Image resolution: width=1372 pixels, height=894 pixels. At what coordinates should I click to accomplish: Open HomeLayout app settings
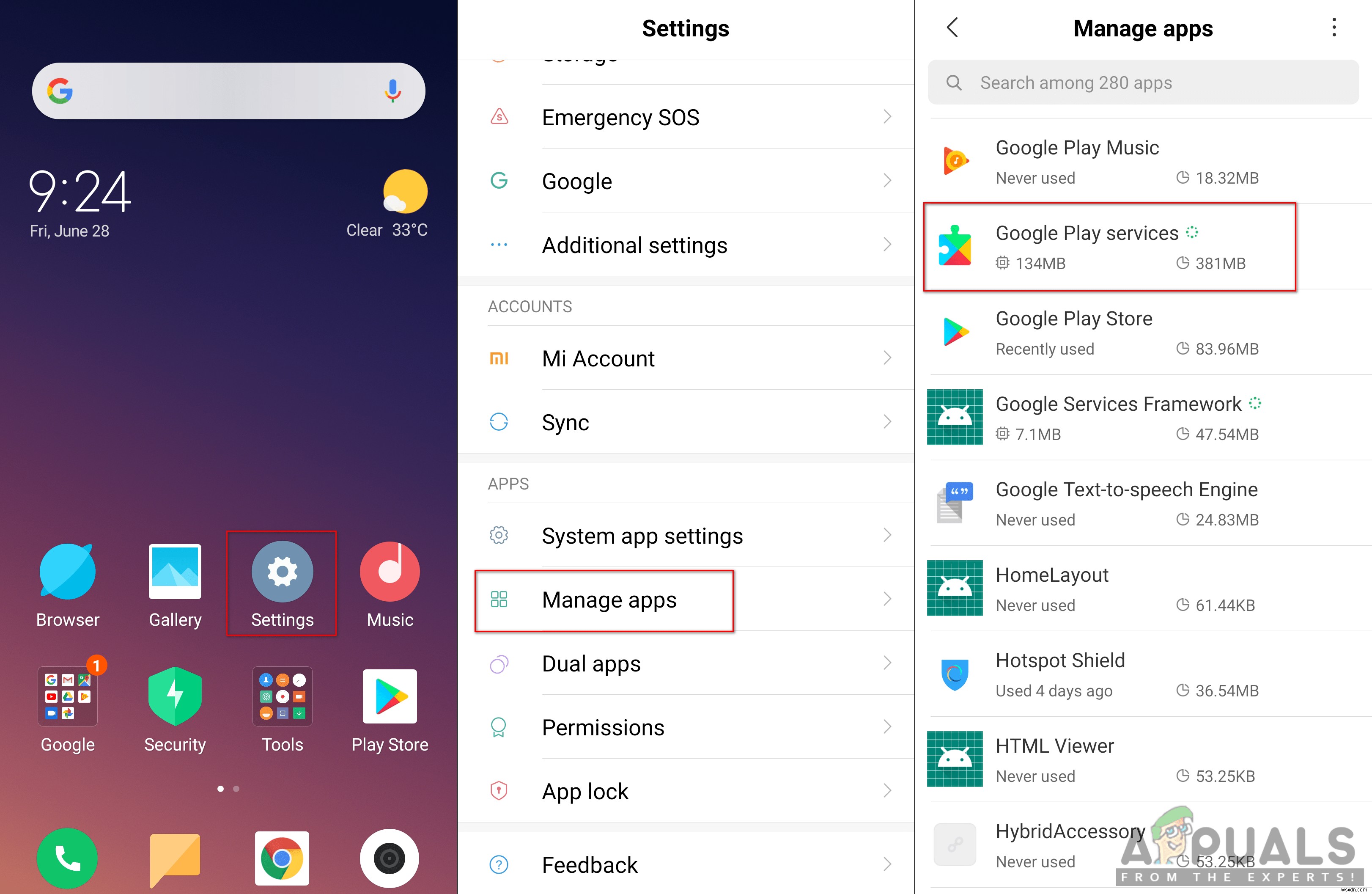coord(1147,591)
